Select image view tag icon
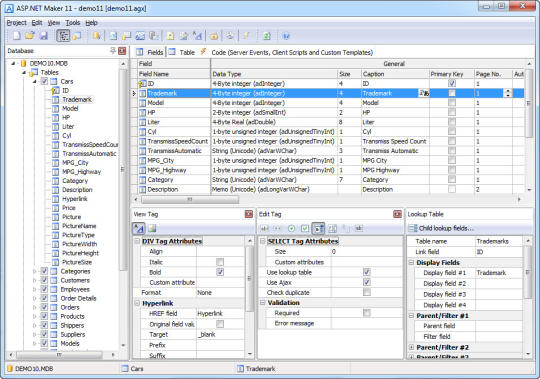This screenshot has width=540, height=379. coord(152,228)
